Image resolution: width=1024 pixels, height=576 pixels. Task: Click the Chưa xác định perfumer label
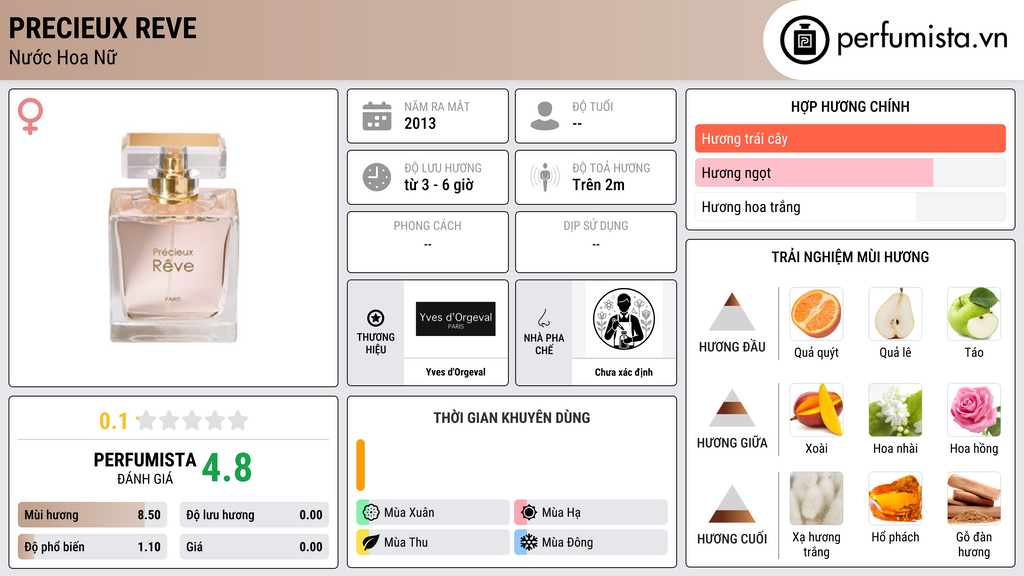coord(624,372)
